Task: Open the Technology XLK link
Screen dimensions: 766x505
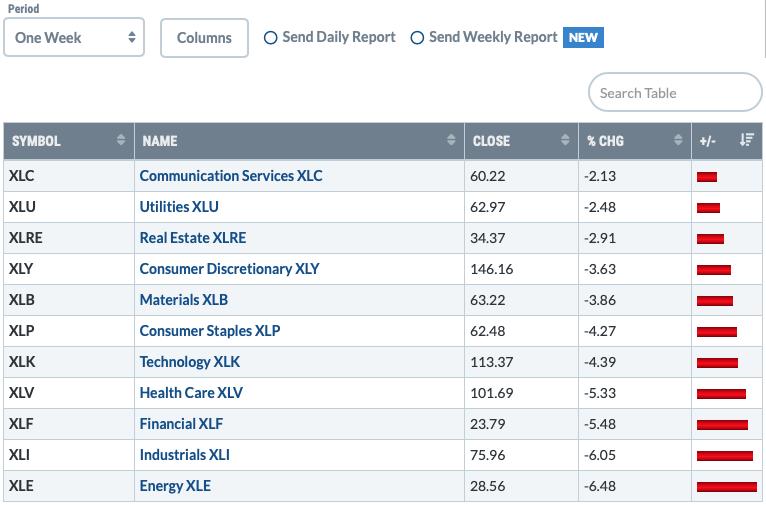Action: tap(190, 362)
